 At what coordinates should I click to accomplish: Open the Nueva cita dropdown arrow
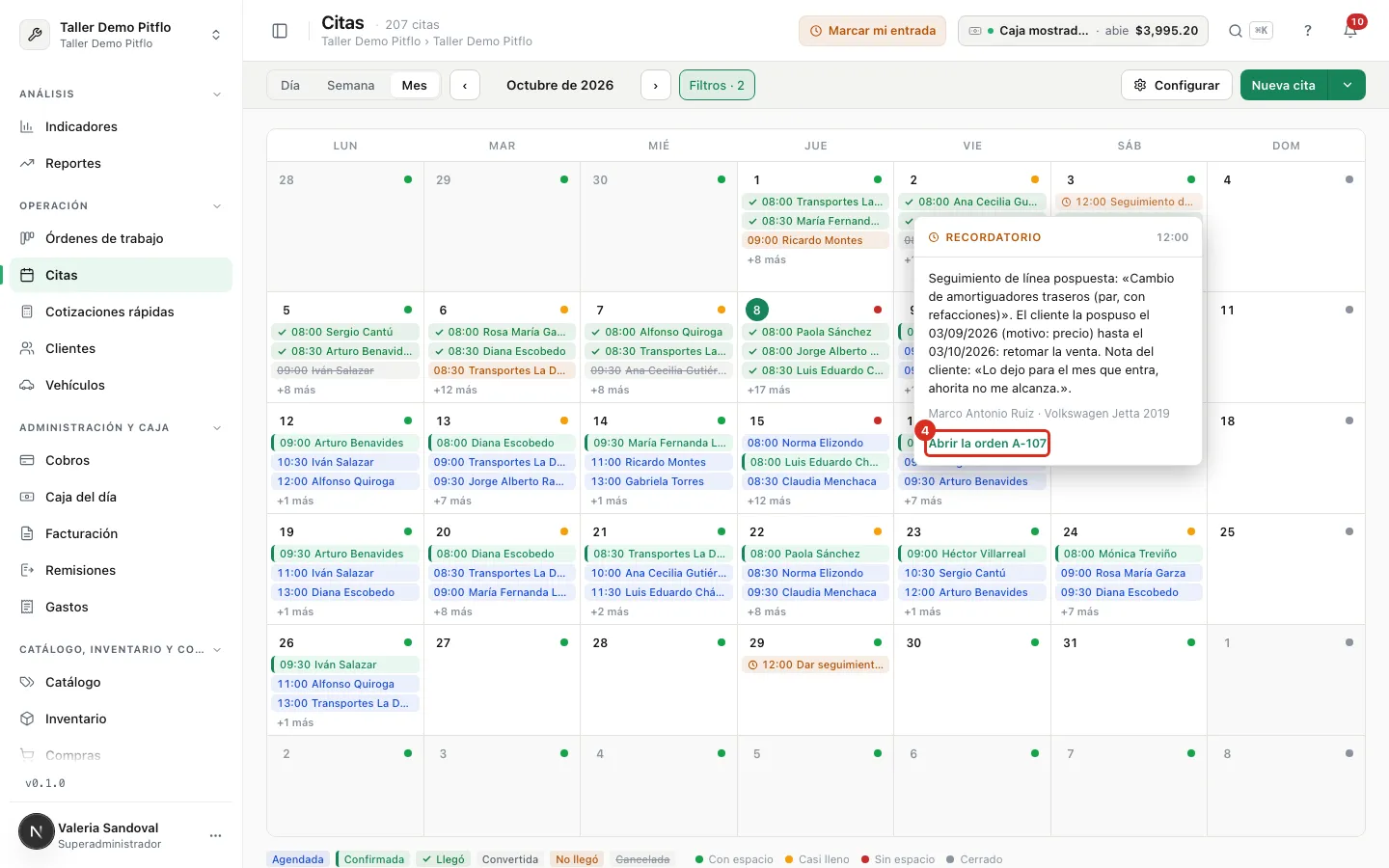pyautogui.click(x=1348, y=85)
